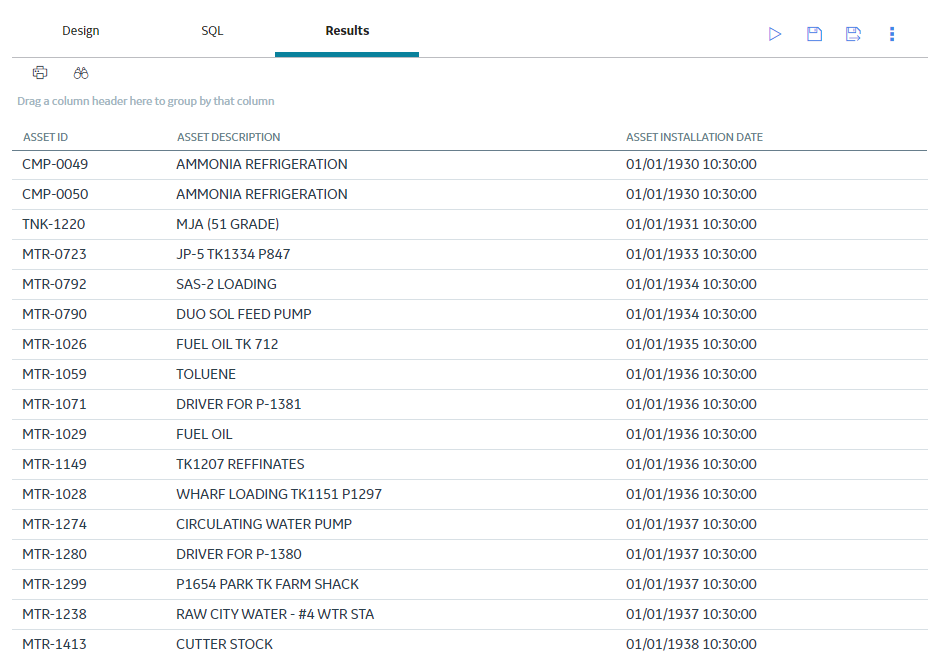Click WHARF LOADING TK1151 P1297 cell

click(278, 494)
